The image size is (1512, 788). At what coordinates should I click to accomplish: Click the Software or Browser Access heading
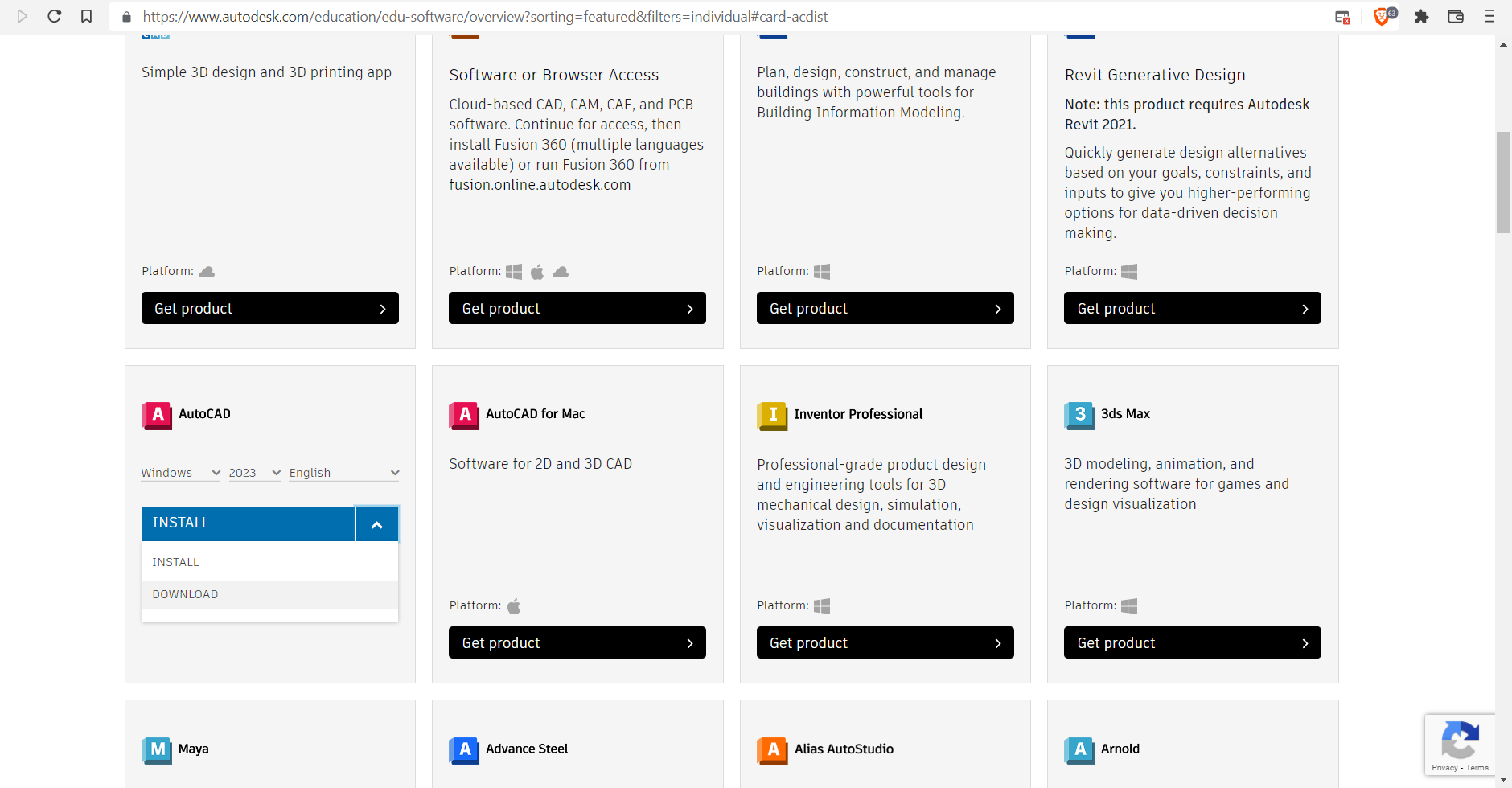[x=554, y=75]
